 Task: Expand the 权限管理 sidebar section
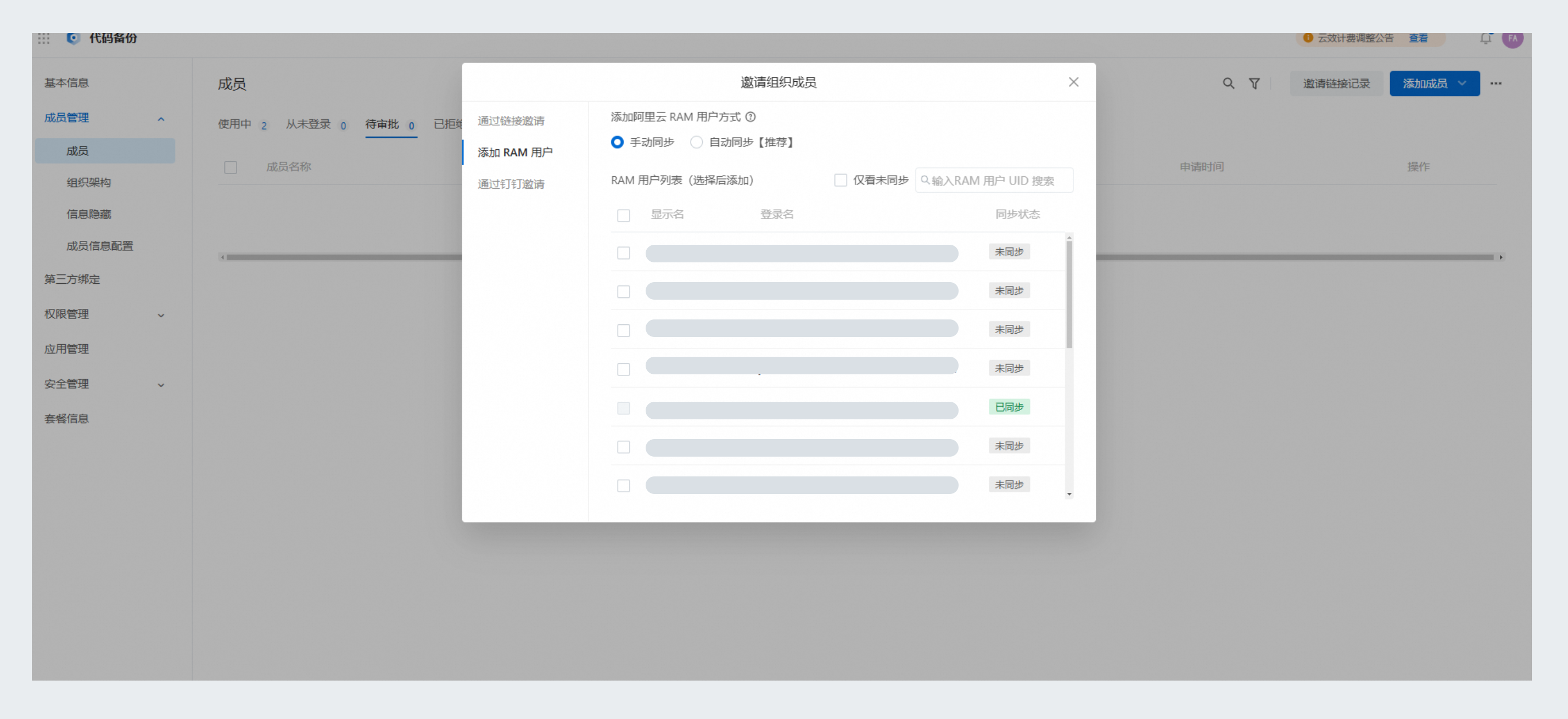[x=161, y=315]
